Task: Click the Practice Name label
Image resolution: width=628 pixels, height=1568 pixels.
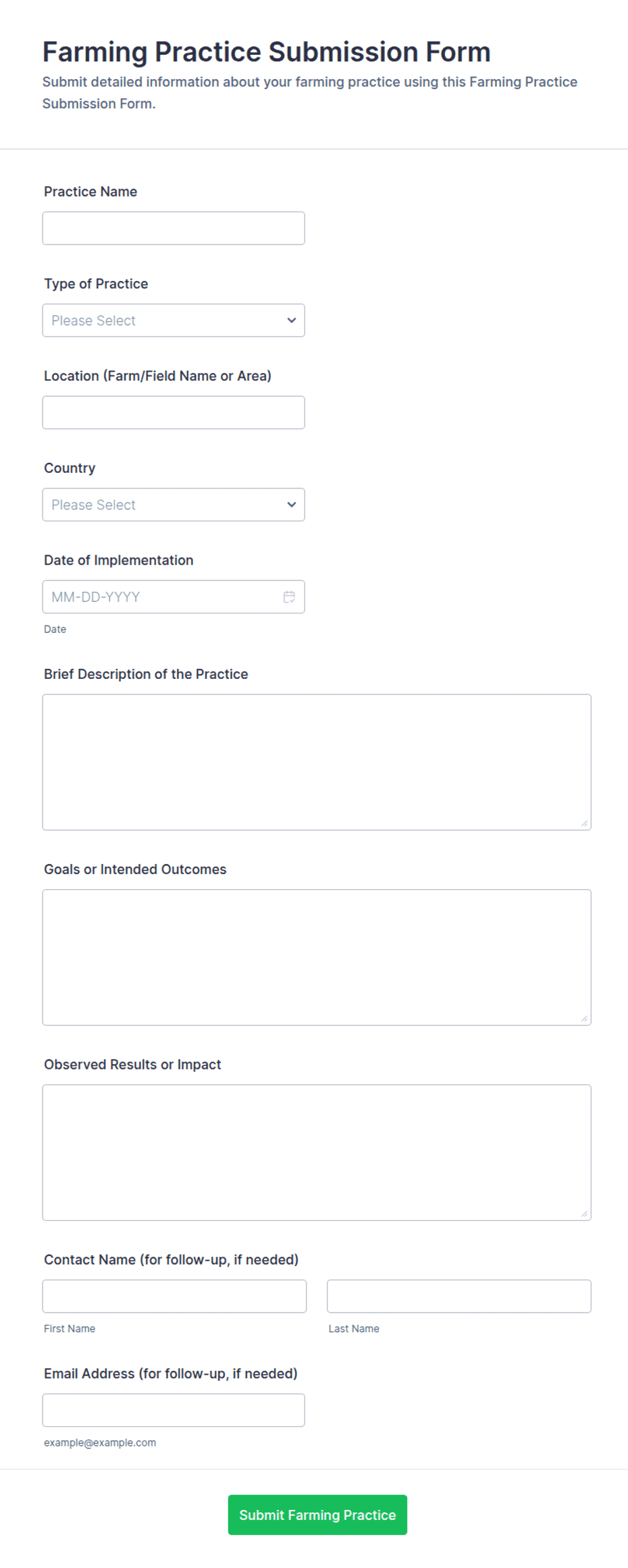Action: [x=90, y=192]
